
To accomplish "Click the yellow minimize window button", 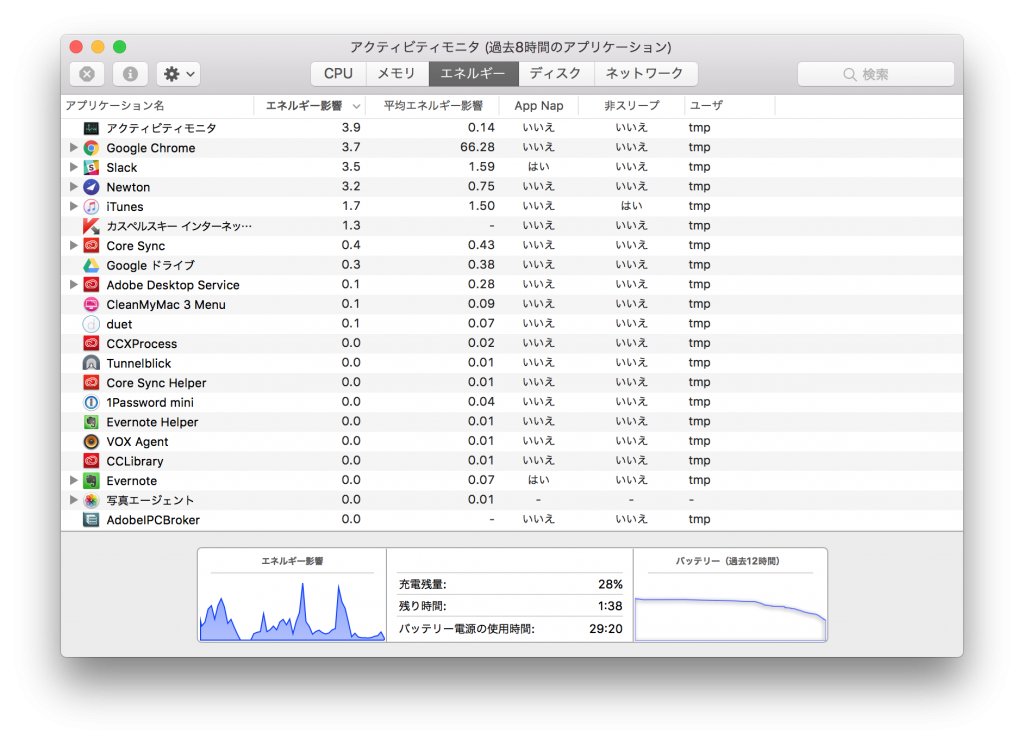I will [x=98, y=47].
